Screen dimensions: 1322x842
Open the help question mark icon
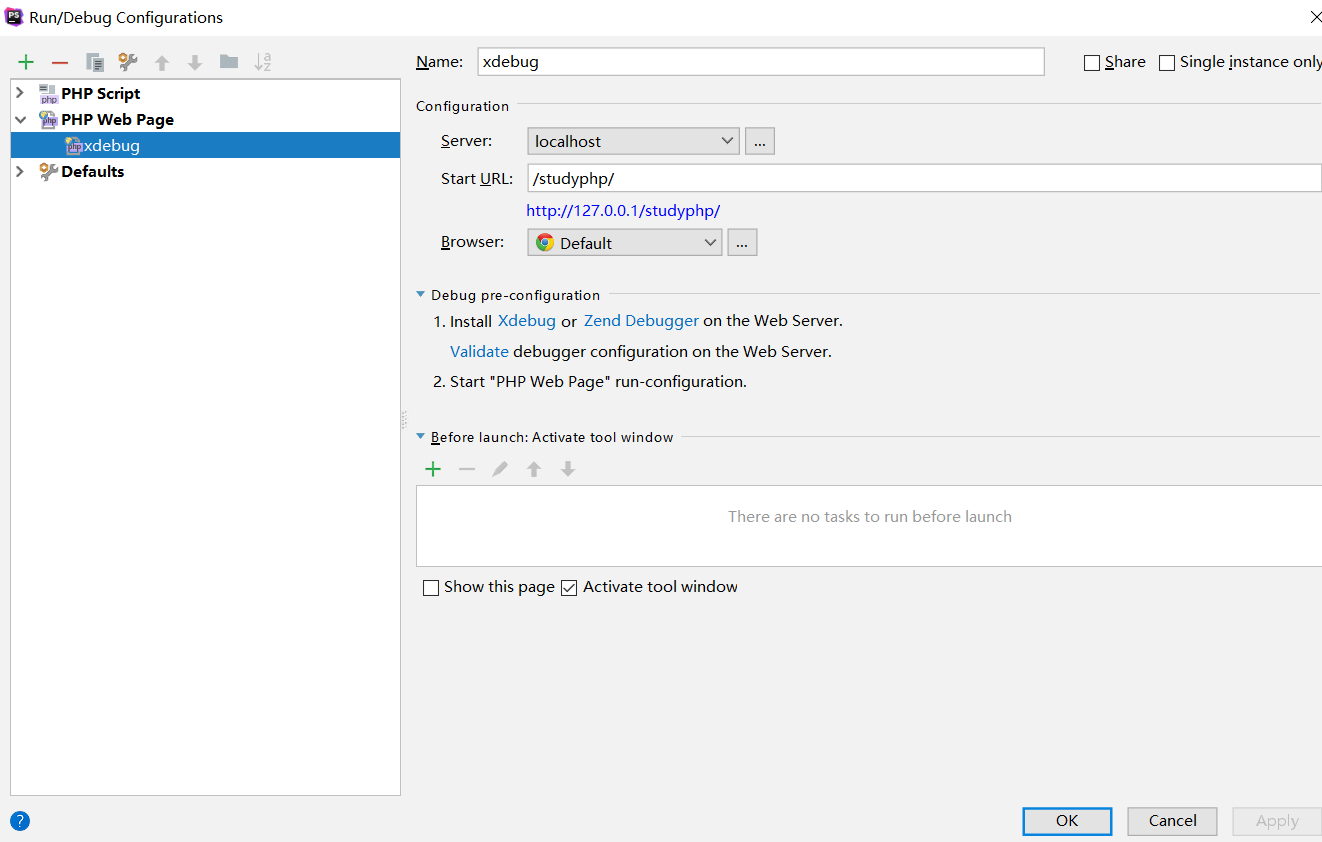20,821
